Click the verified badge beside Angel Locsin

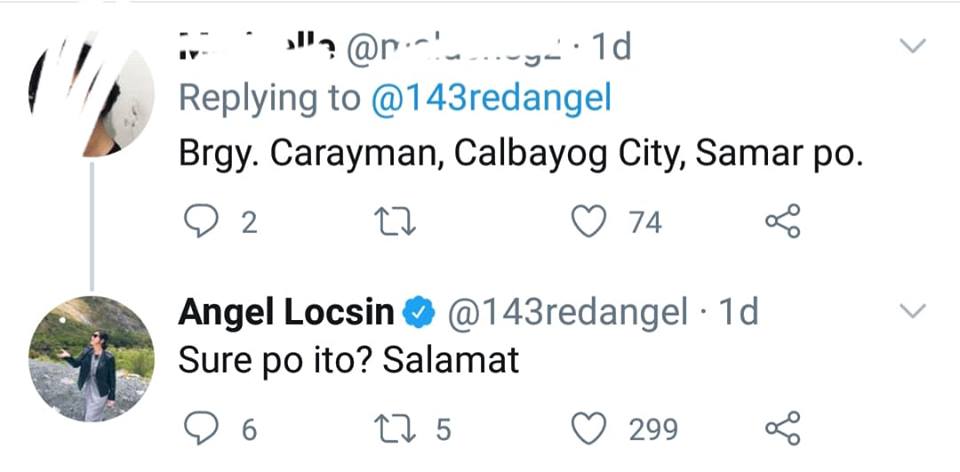[417, 314]
